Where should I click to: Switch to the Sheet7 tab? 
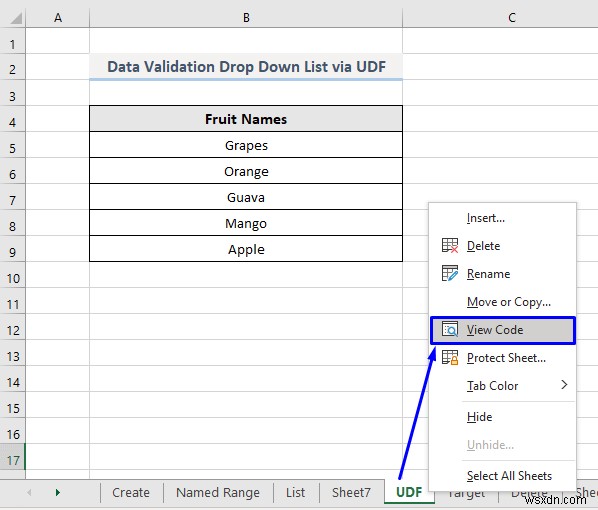[x=351, y=492]
